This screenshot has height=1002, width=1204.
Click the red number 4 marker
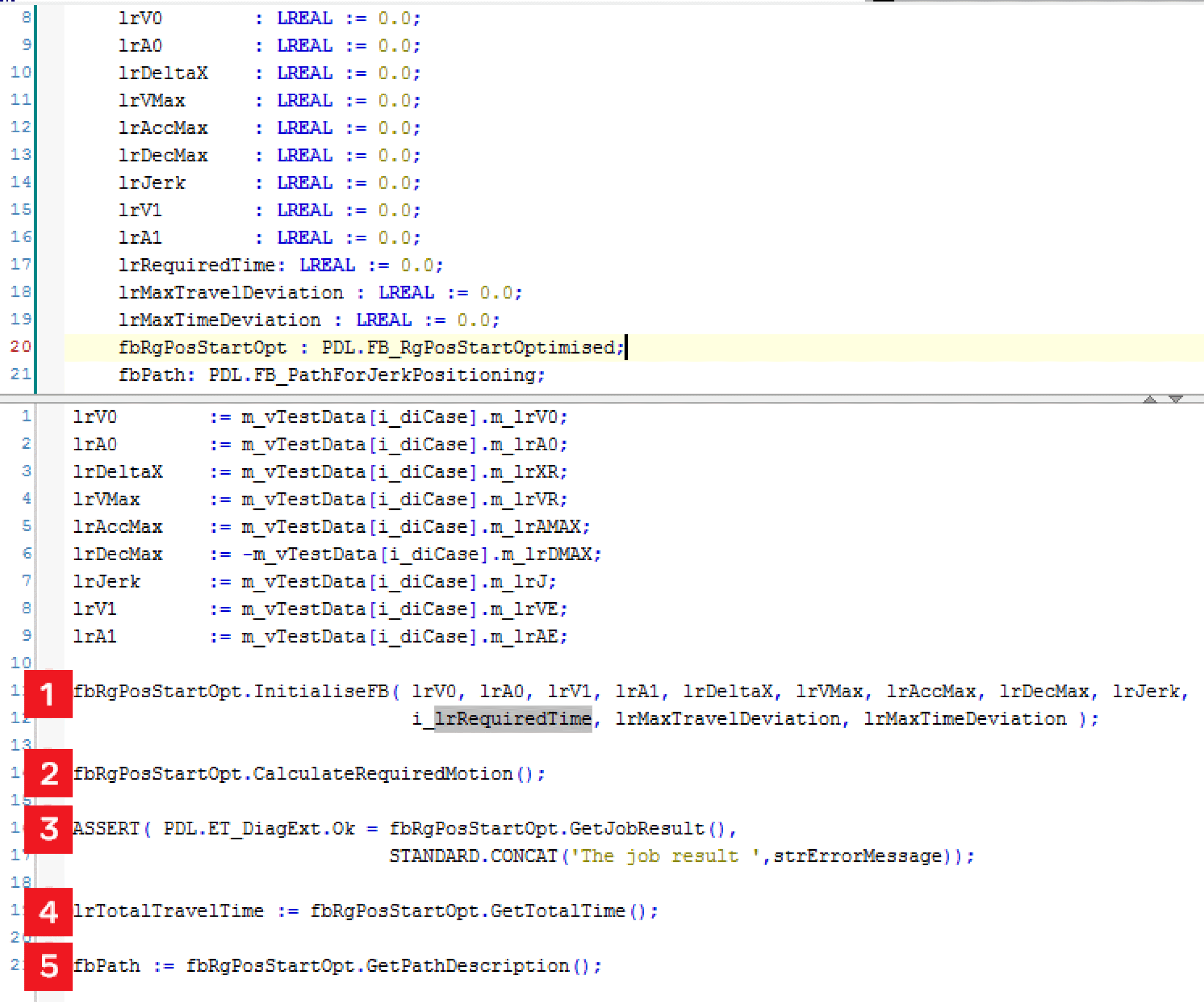48,912
